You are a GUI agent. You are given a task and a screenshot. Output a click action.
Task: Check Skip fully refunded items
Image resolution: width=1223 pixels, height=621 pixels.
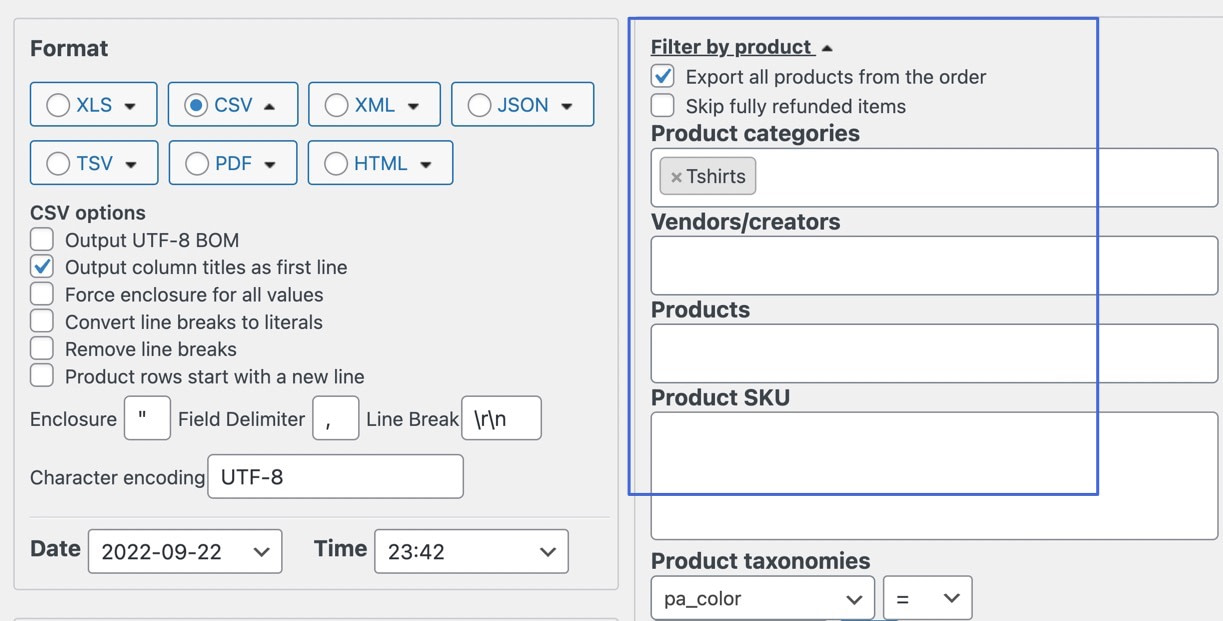[663, 106]
